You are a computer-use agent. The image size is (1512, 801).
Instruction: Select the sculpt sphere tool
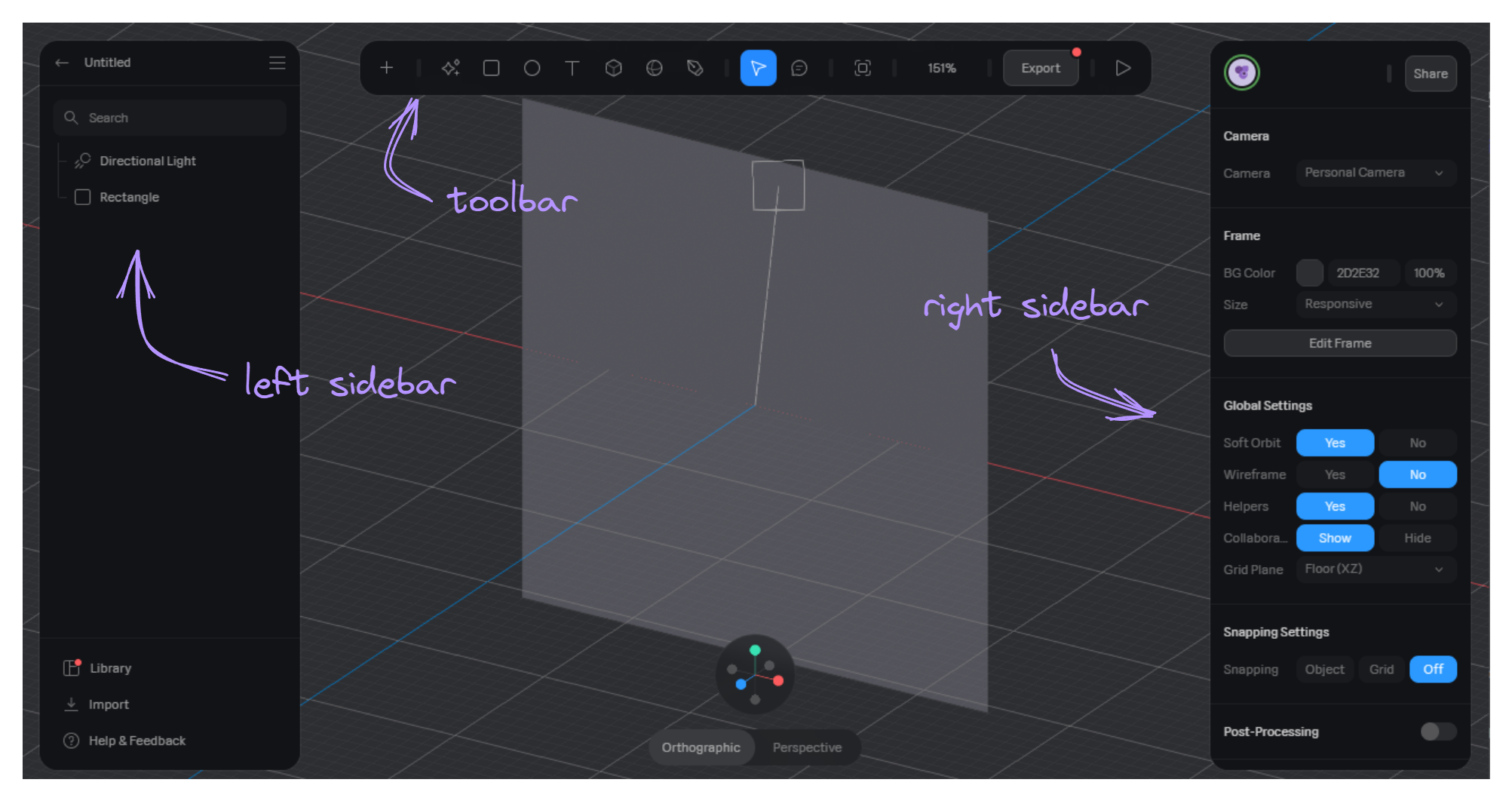point(654,68)
